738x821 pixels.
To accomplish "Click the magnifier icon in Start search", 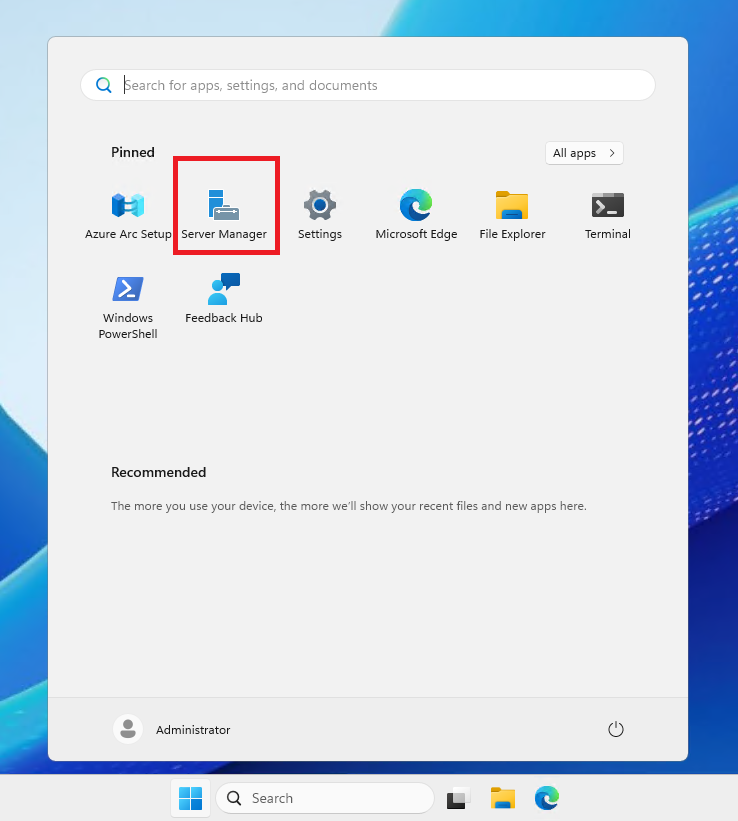I will point(104,85).
